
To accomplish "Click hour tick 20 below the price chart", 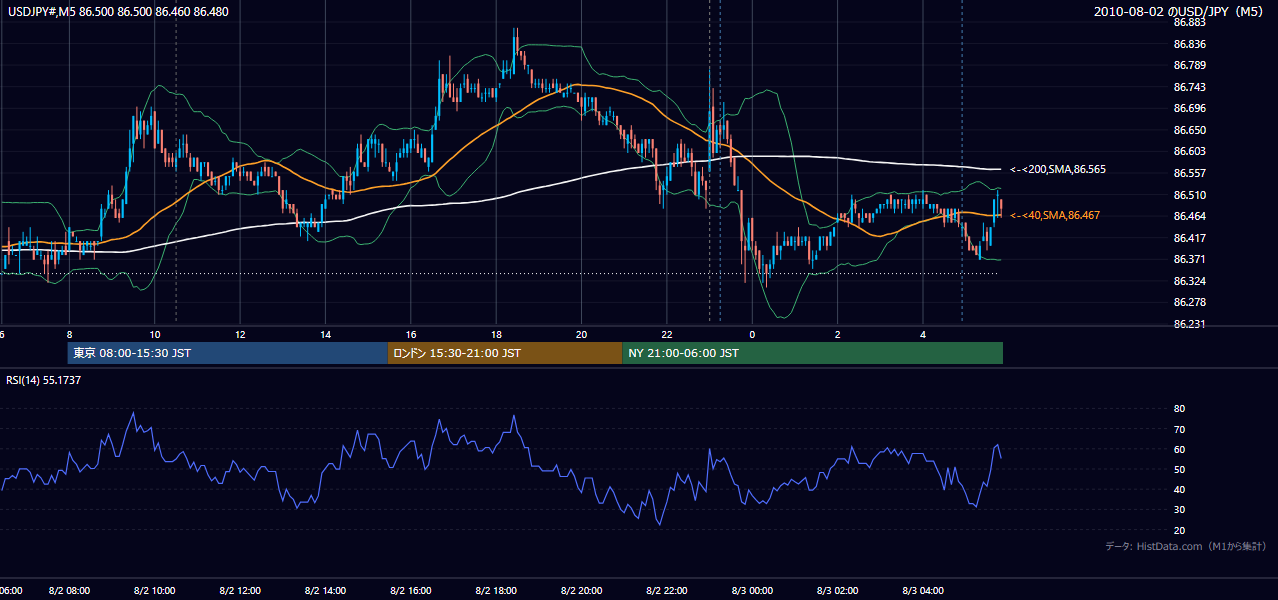I will point(581,335).
